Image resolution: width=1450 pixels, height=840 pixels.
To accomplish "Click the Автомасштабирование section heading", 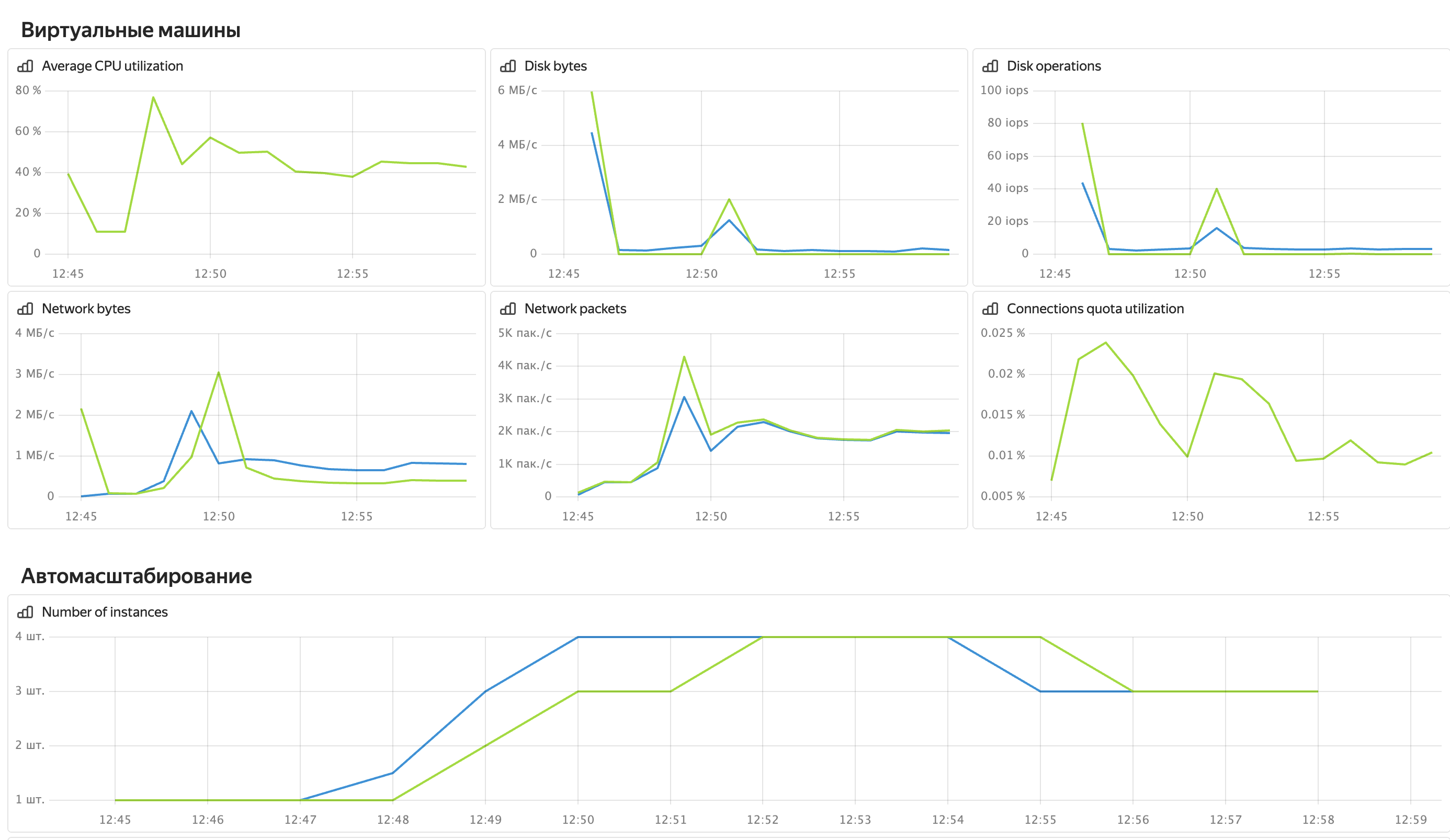I will (x=137, y=576).
